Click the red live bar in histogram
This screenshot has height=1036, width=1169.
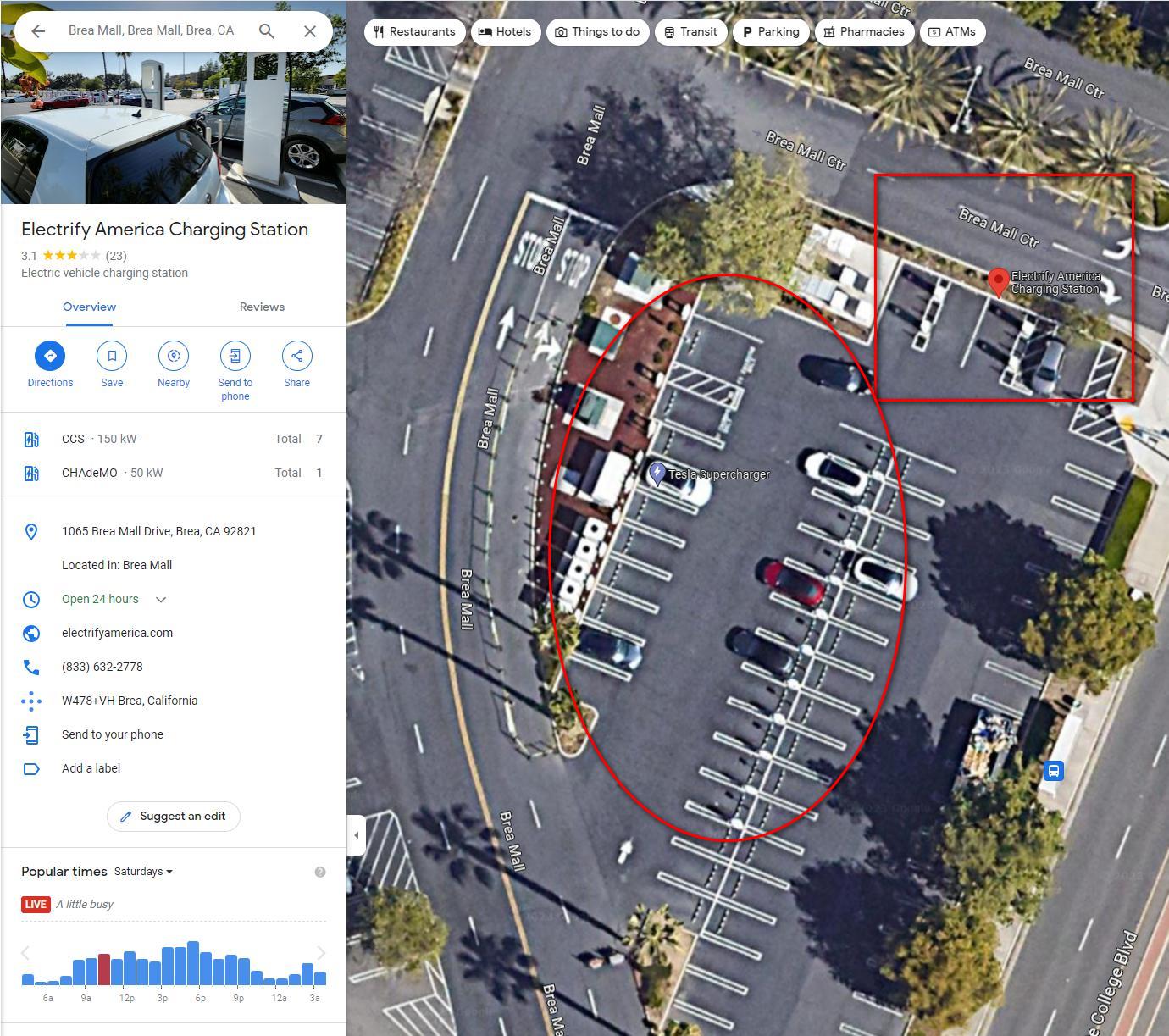pos(104,969)
